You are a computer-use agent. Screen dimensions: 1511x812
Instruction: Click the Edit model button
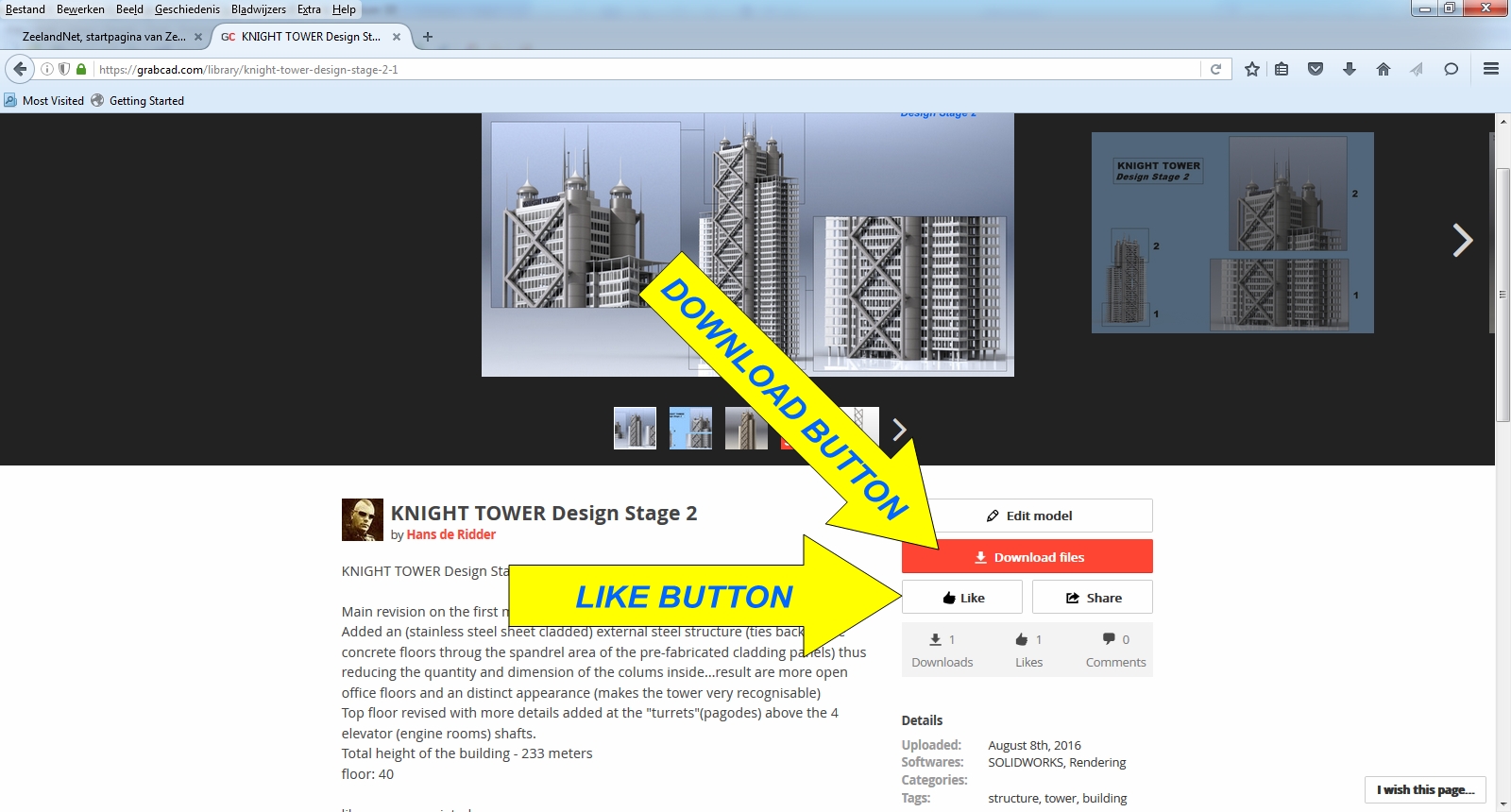pos(1027,516)
